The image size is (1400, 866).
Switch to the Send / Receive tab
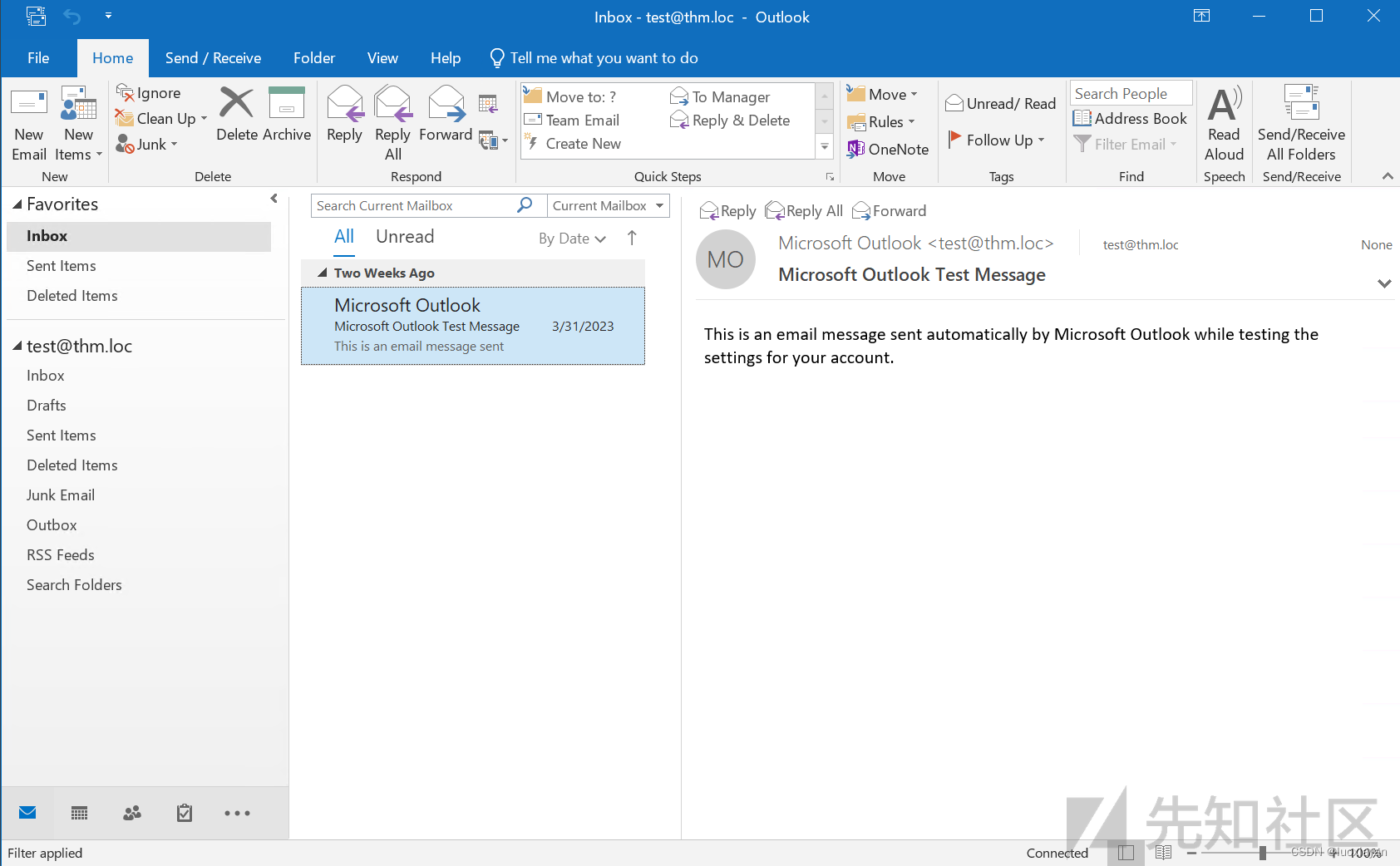click(213, 58)
